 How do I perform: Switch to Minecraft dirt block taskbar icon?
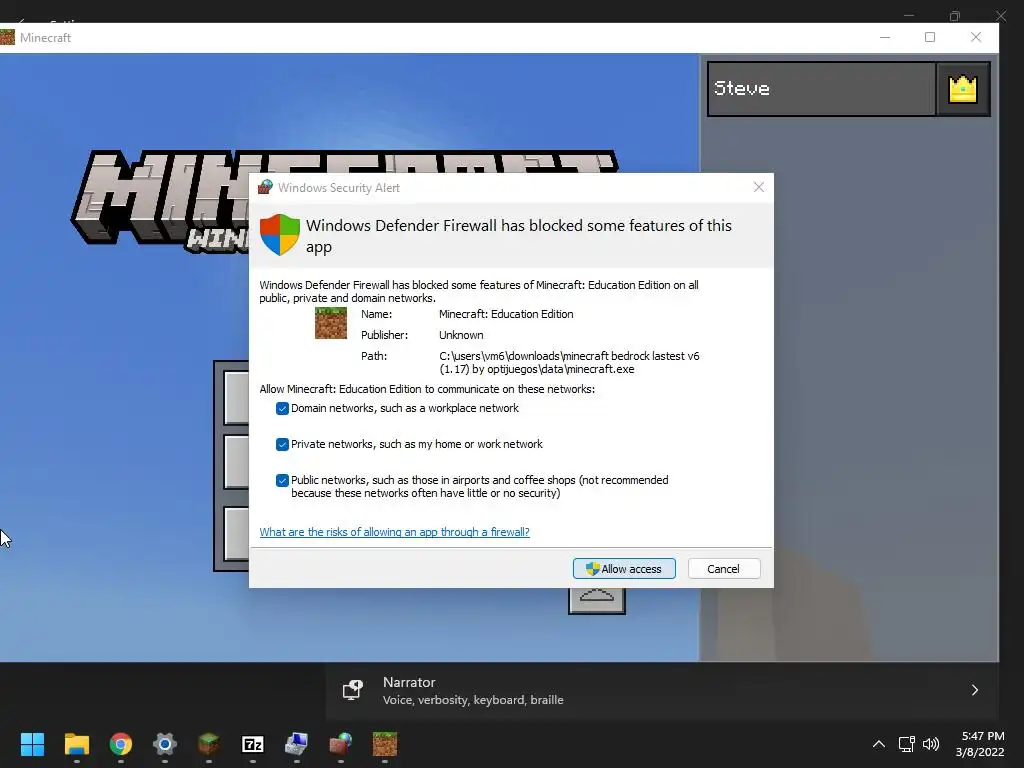[385, 744]
